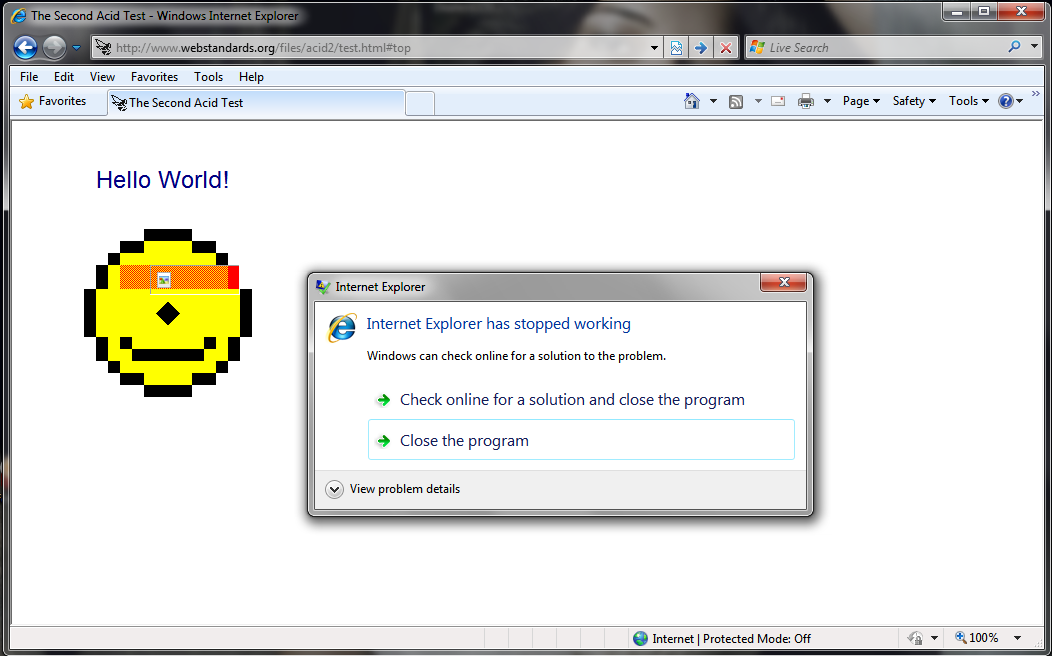
Task: Click 'Windows can check online' message text
Action: coord(516,356)
